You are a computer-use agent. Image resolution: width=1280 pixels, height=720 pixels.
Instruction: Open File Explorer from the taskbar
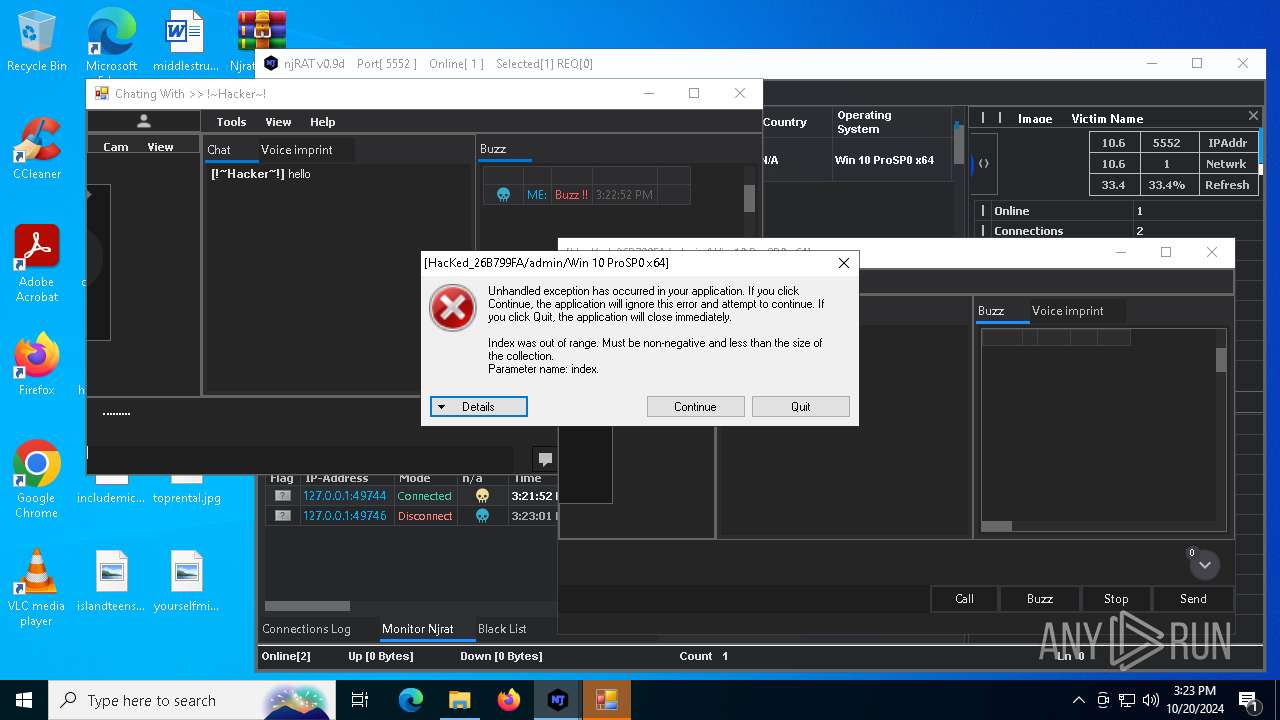pos(459,700)
